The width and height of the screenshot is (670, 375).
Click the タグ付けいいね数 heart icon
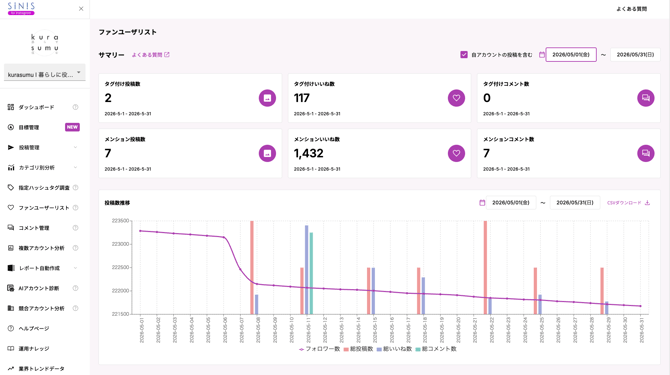456,98
